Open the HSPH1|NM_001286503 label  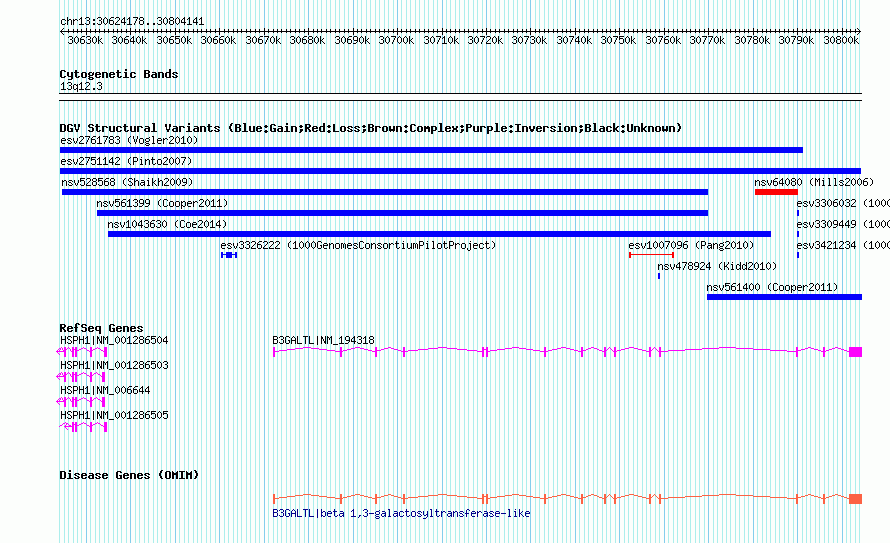coord(114,365)
